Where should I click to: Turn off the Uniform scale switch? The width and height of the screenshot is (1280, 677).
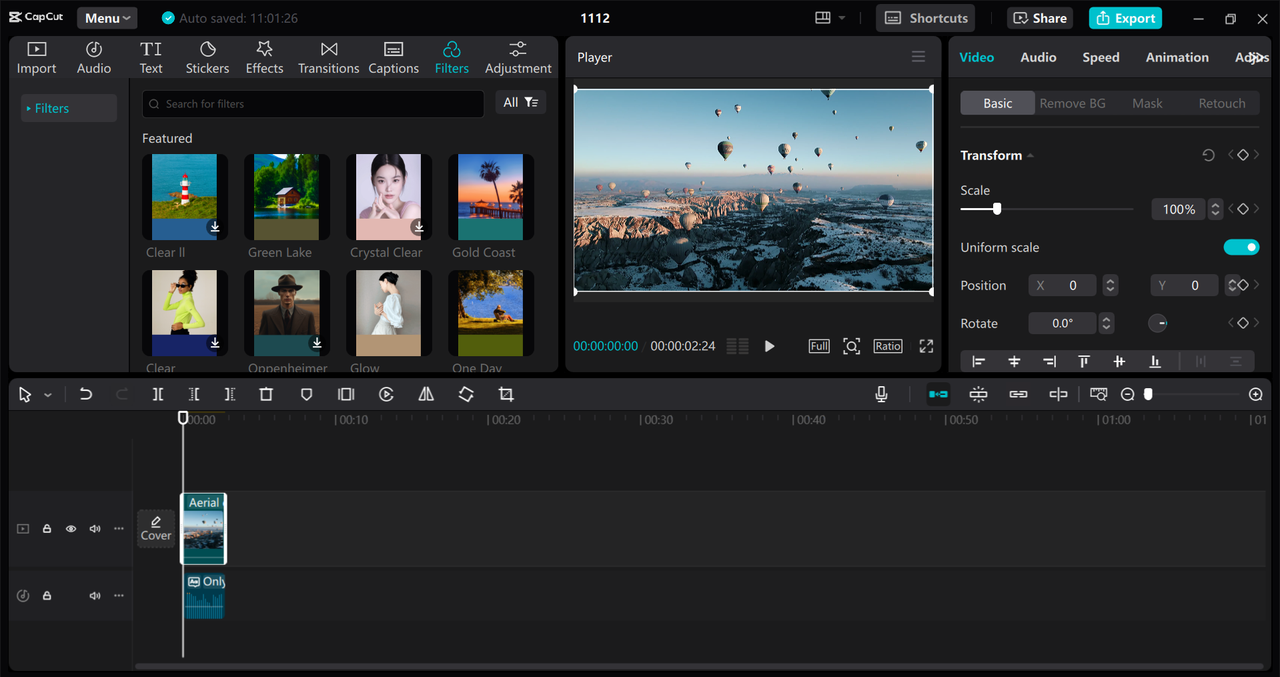point(1241,247)
